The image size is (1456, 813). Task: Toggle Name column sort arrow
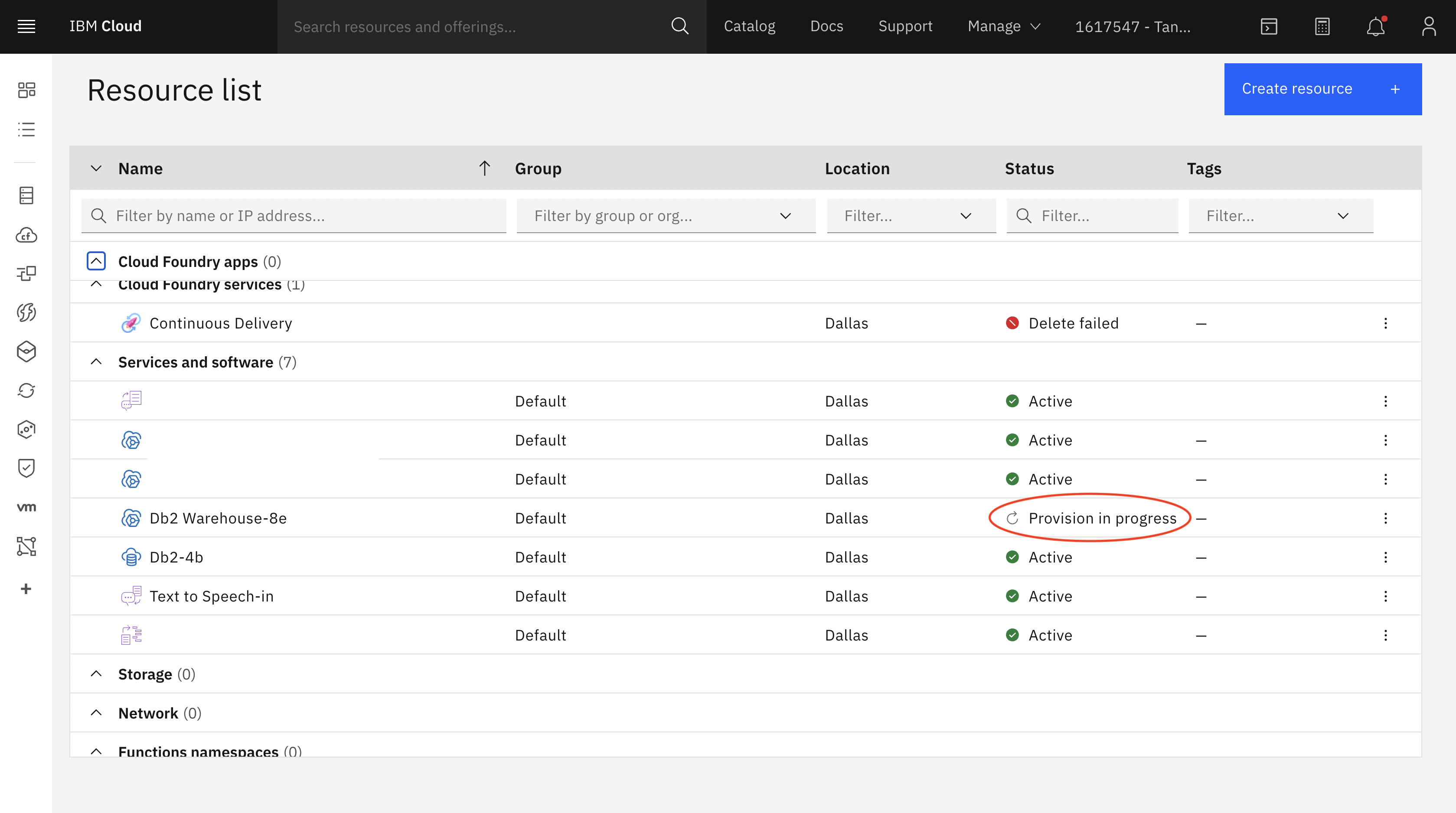[484, 168]
